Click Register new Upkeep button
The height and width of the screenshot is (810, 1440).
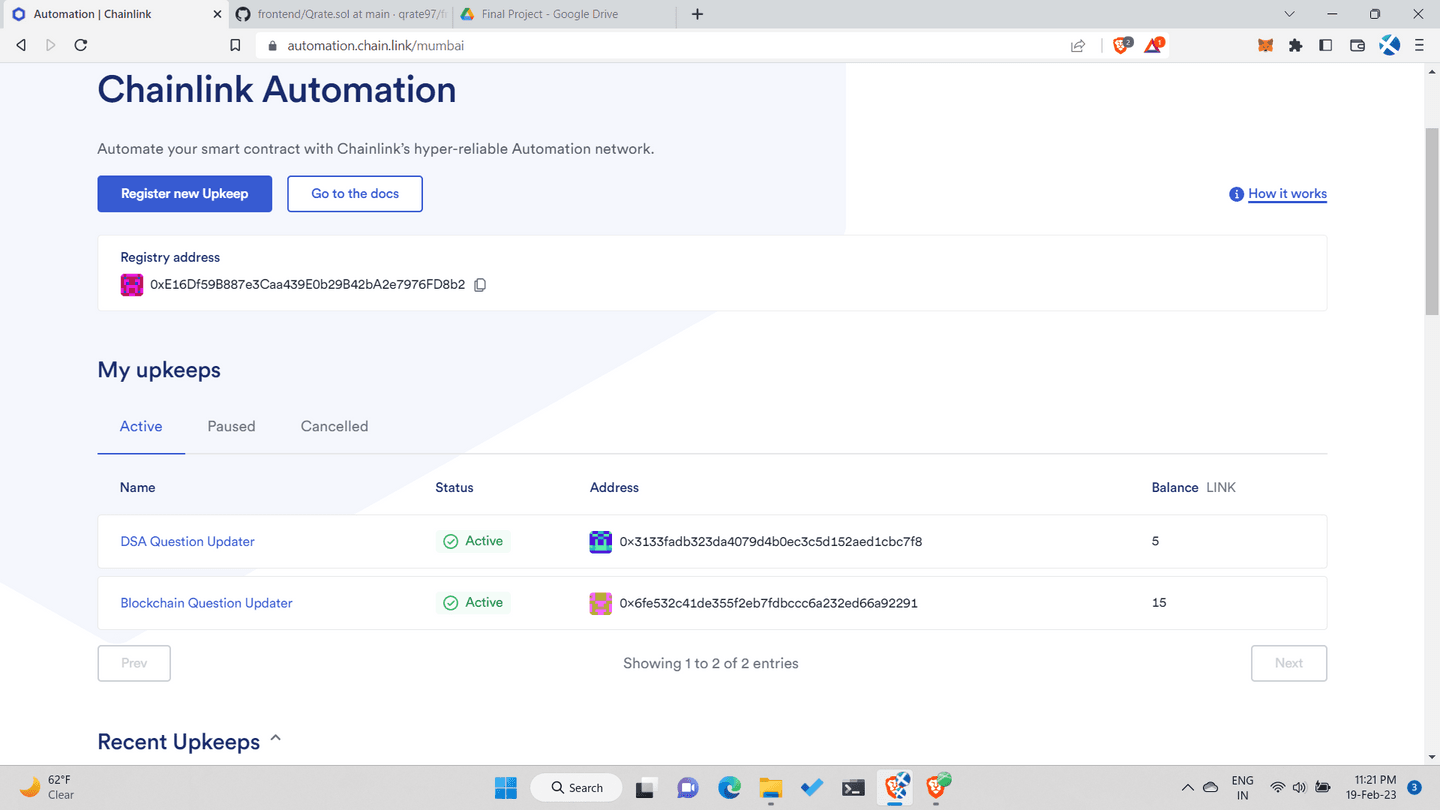coord(185,194)
